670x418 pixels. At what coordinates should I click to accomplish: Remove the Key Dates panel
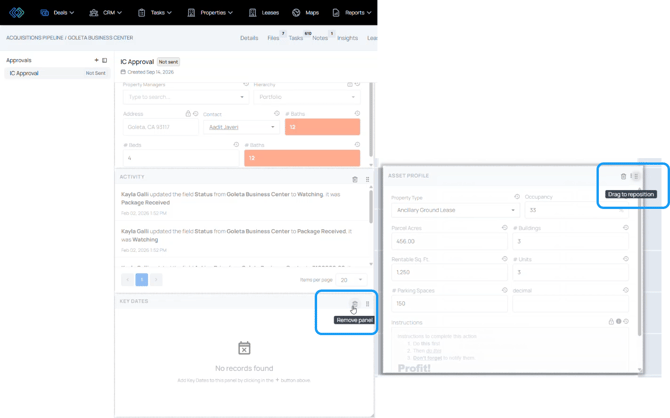tap(355, 304)
